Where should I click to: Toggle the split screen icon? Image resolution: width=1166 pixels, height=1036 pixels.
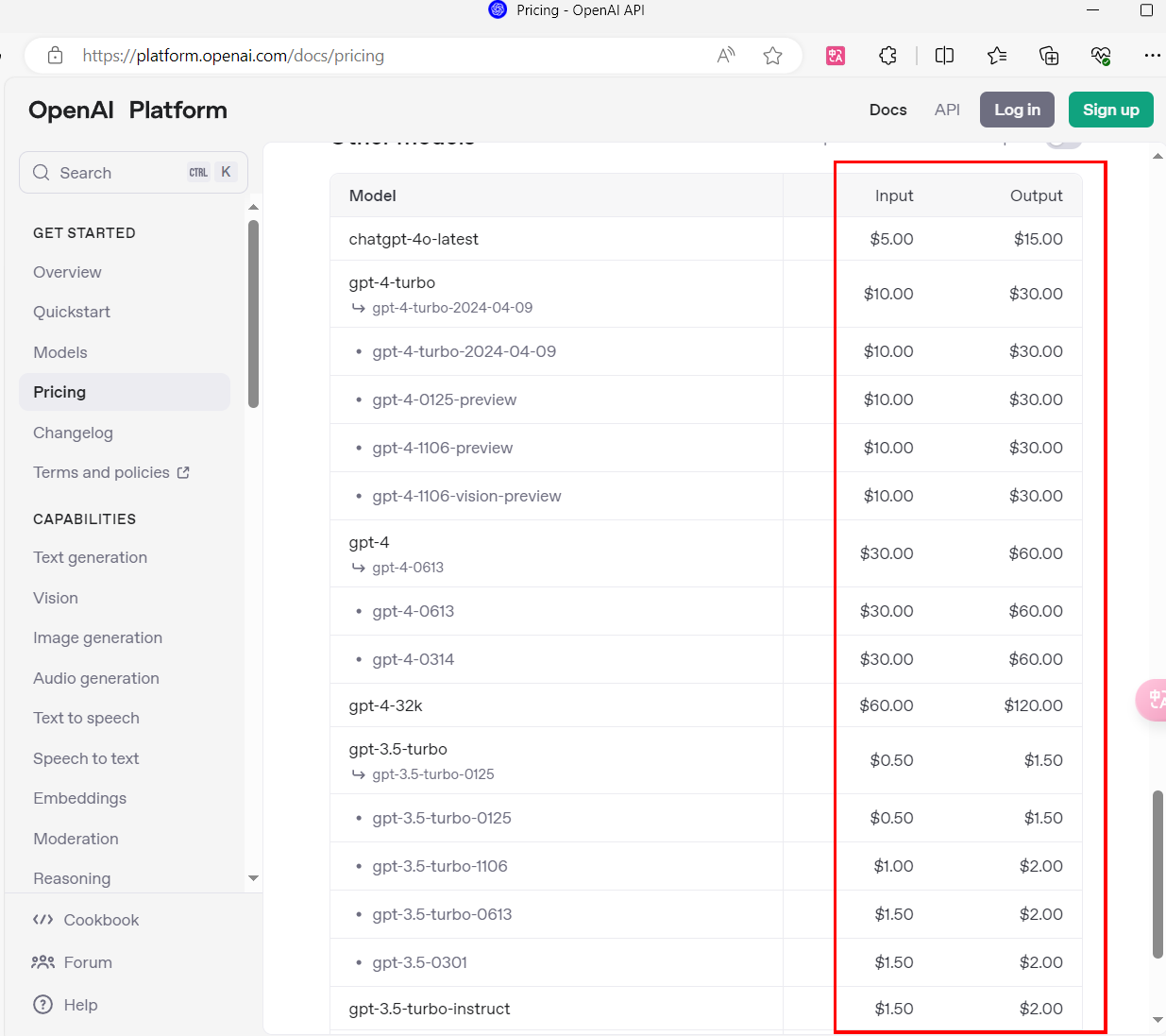coord(944,56)
